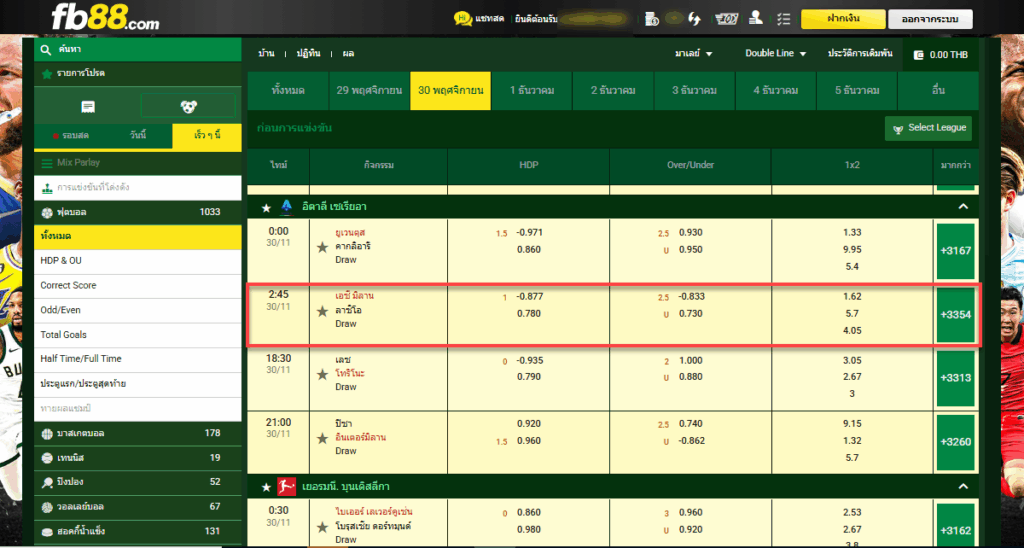
Task: Select the 3 ธันวาคม date tab
Action: [x=694, y=91]
